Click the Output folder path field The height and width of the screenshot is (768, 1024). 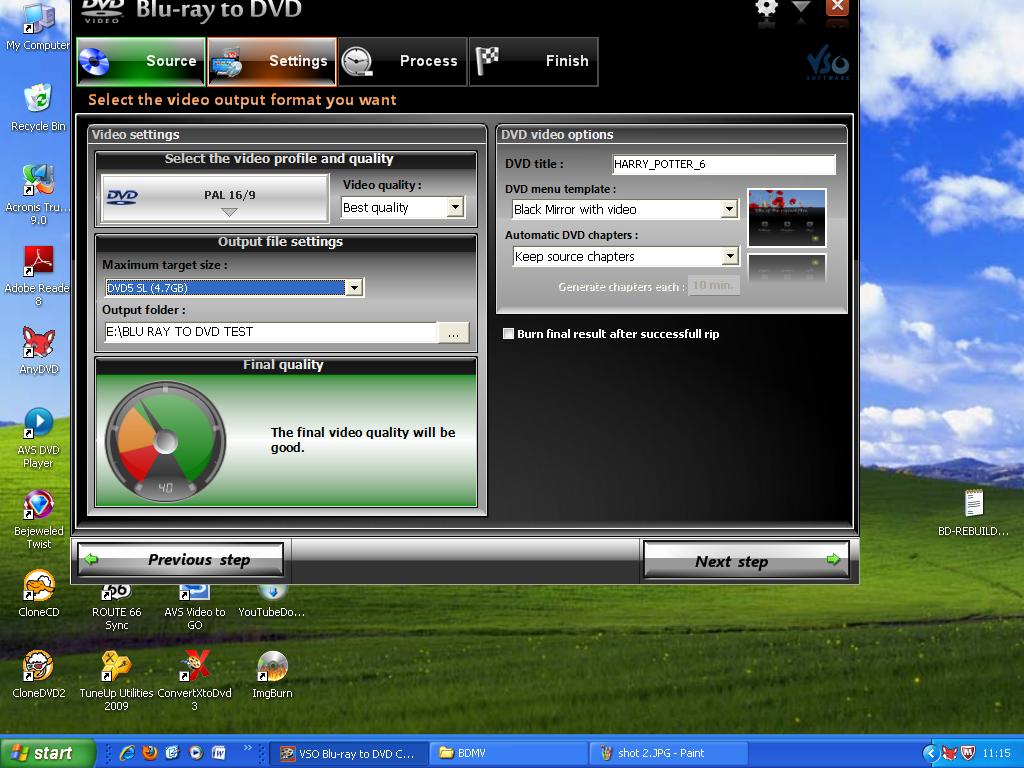[x=270, y=332]
